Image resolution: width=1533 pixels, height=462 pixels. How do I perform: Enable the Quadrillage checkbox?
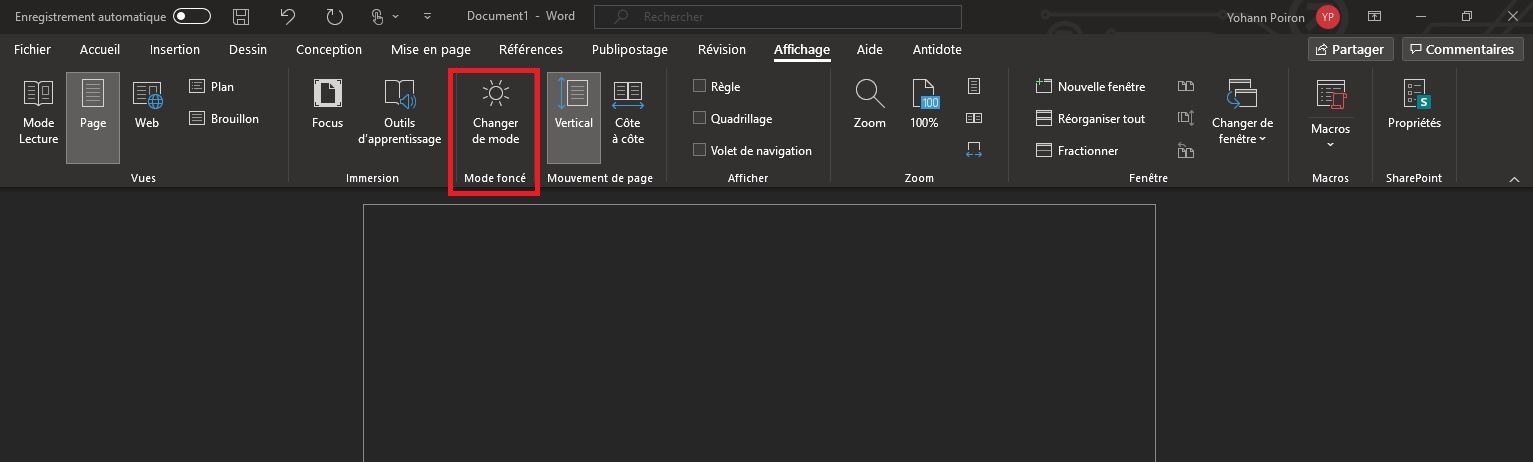(x=700, y=119)
